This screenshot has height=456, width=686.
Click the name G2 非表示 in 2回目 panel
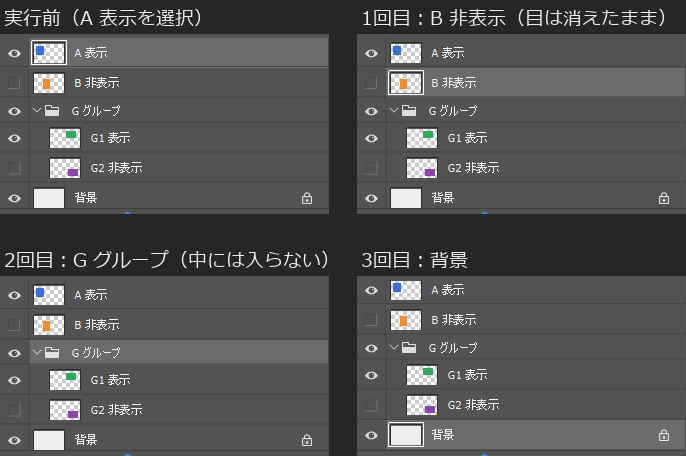116,410
